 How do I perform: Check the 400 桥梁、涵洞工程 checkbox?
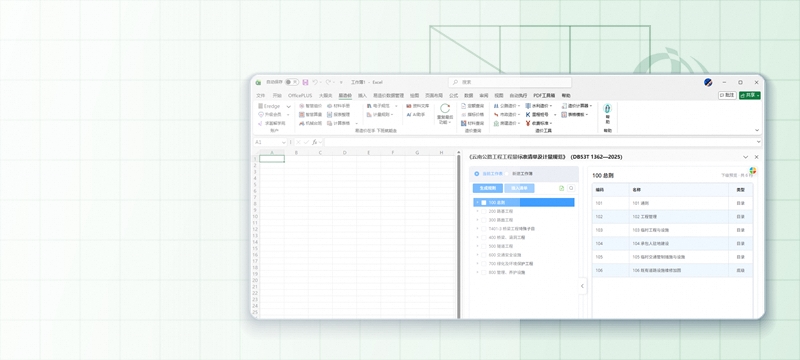coord(484,237)
